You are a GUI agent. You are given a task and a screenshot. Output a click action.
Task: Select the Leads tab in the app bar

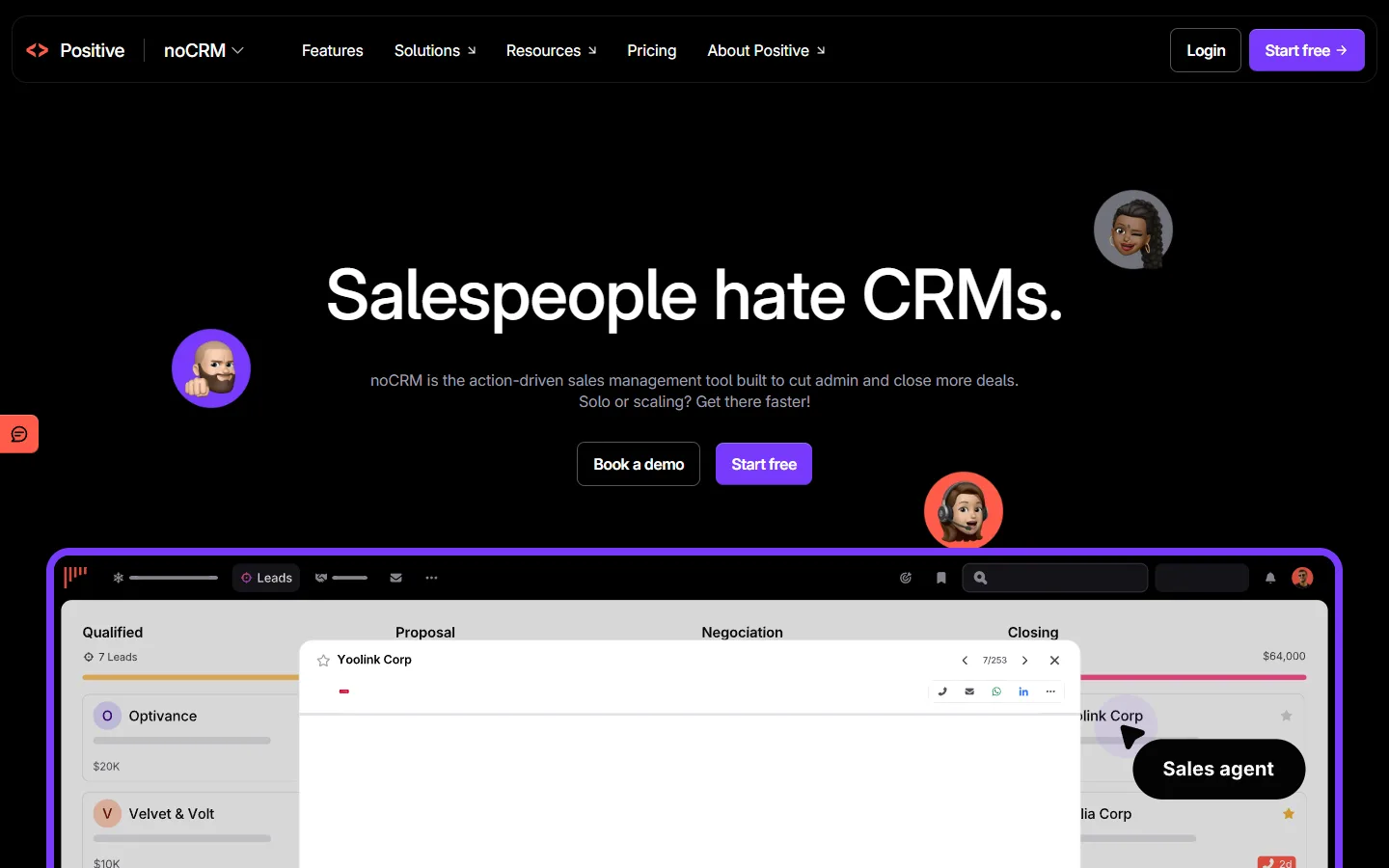tap(266, 578)
